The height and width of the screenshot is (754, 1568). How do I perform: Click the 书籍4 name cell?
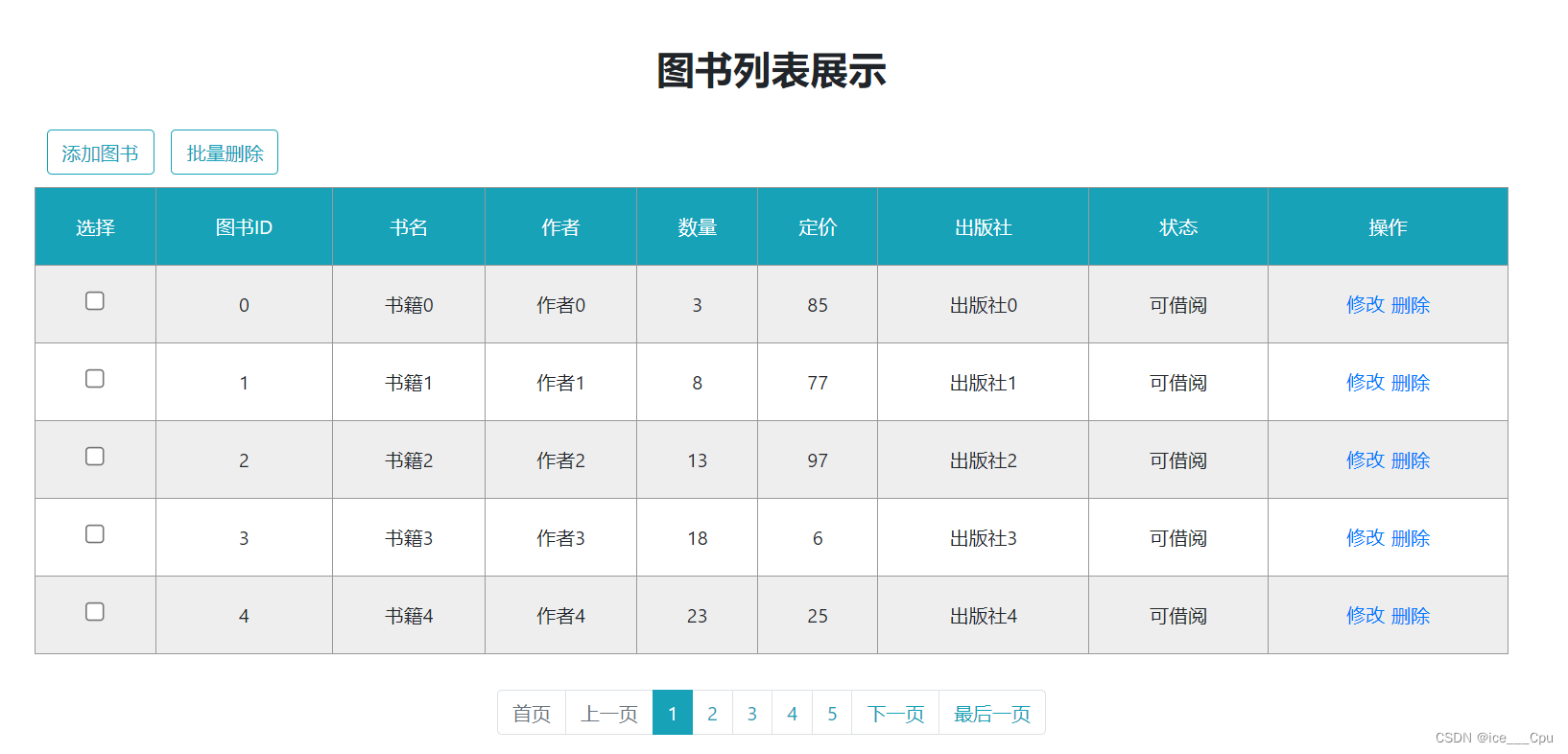coord(409,616)
